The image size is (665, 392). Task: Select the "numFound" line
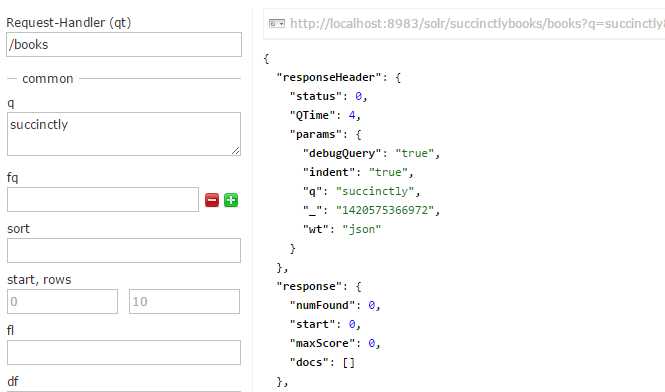pyautogui.click(x=335, y=305)
